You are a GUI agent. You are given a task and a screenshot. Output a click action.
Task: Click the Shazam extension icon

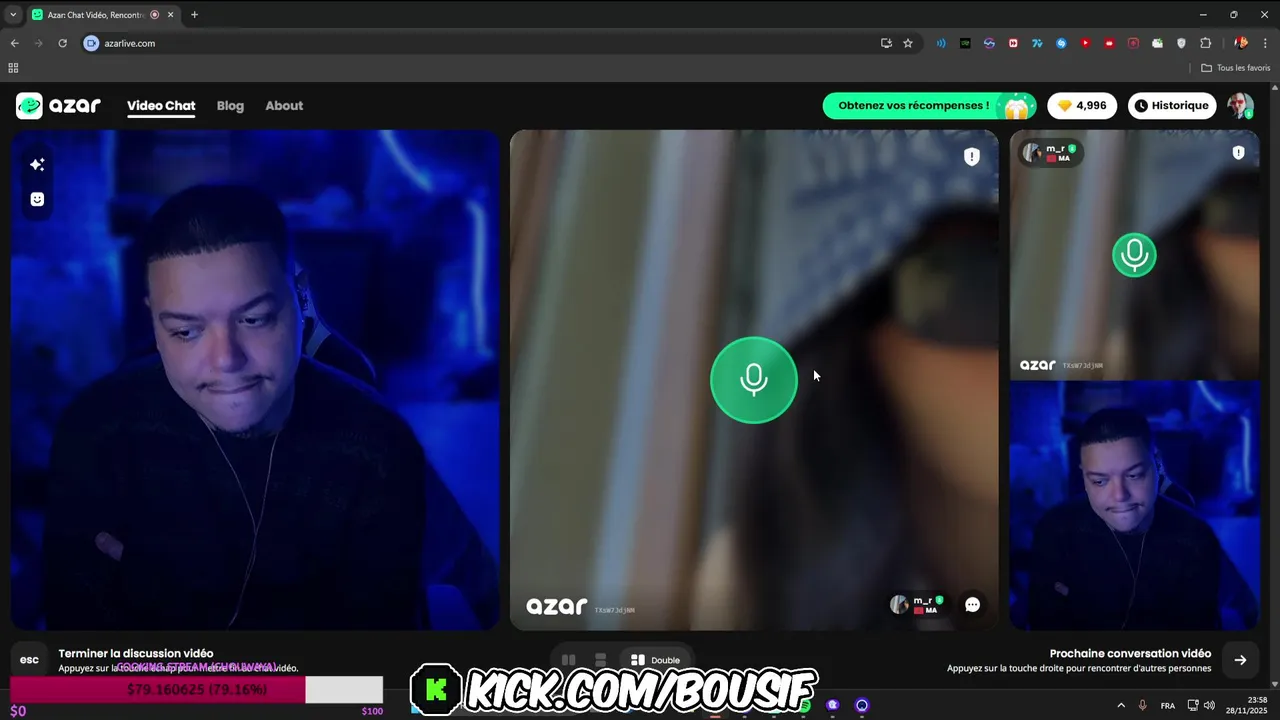pyautogui.click(x=1061, y=43)
